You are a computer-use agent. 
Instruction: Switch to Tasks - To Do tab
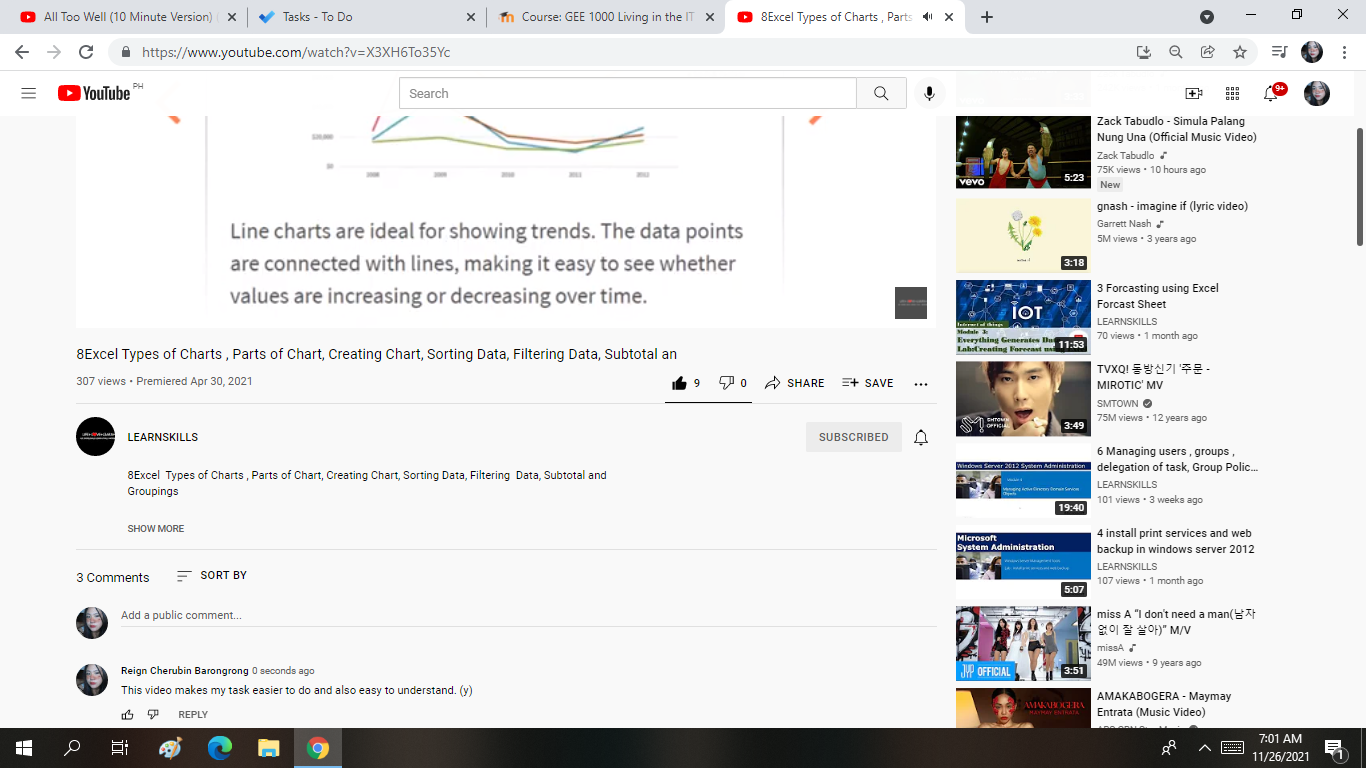click(366, 17)
